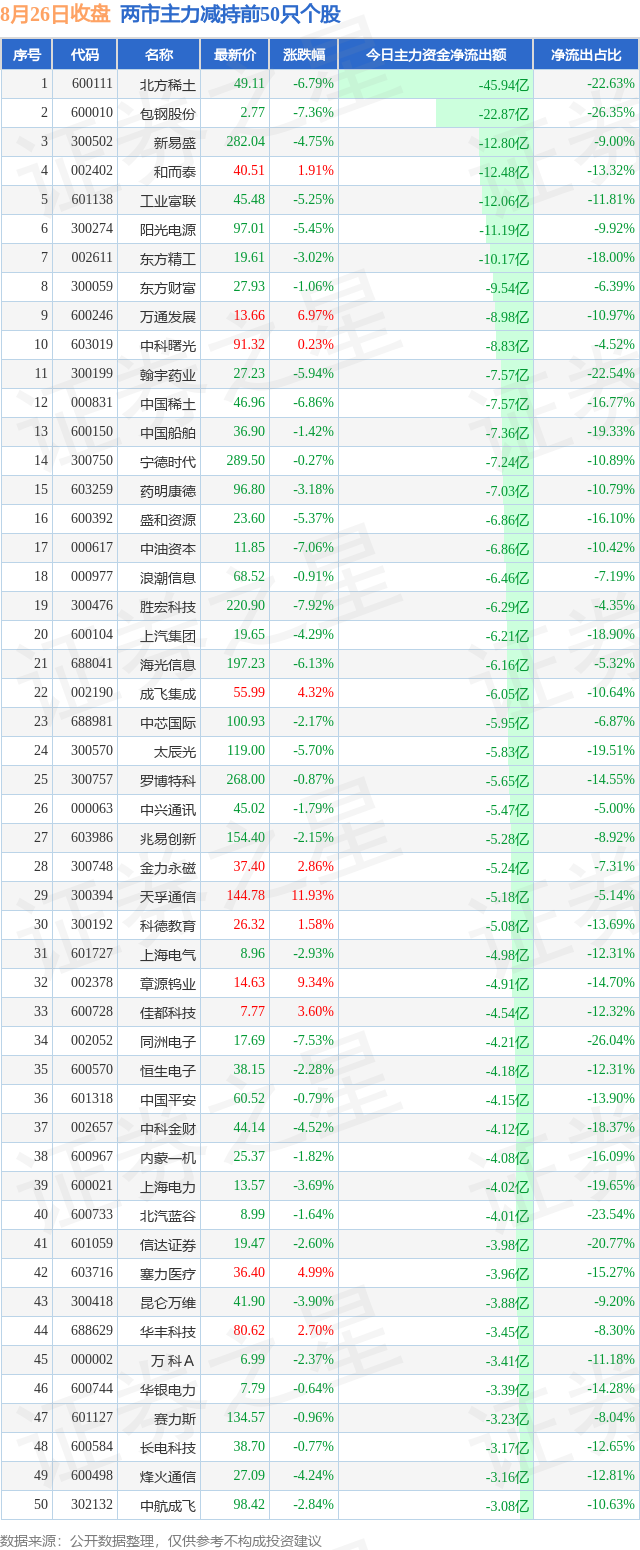
Task: Click stock code 600010
Action: 92,113
